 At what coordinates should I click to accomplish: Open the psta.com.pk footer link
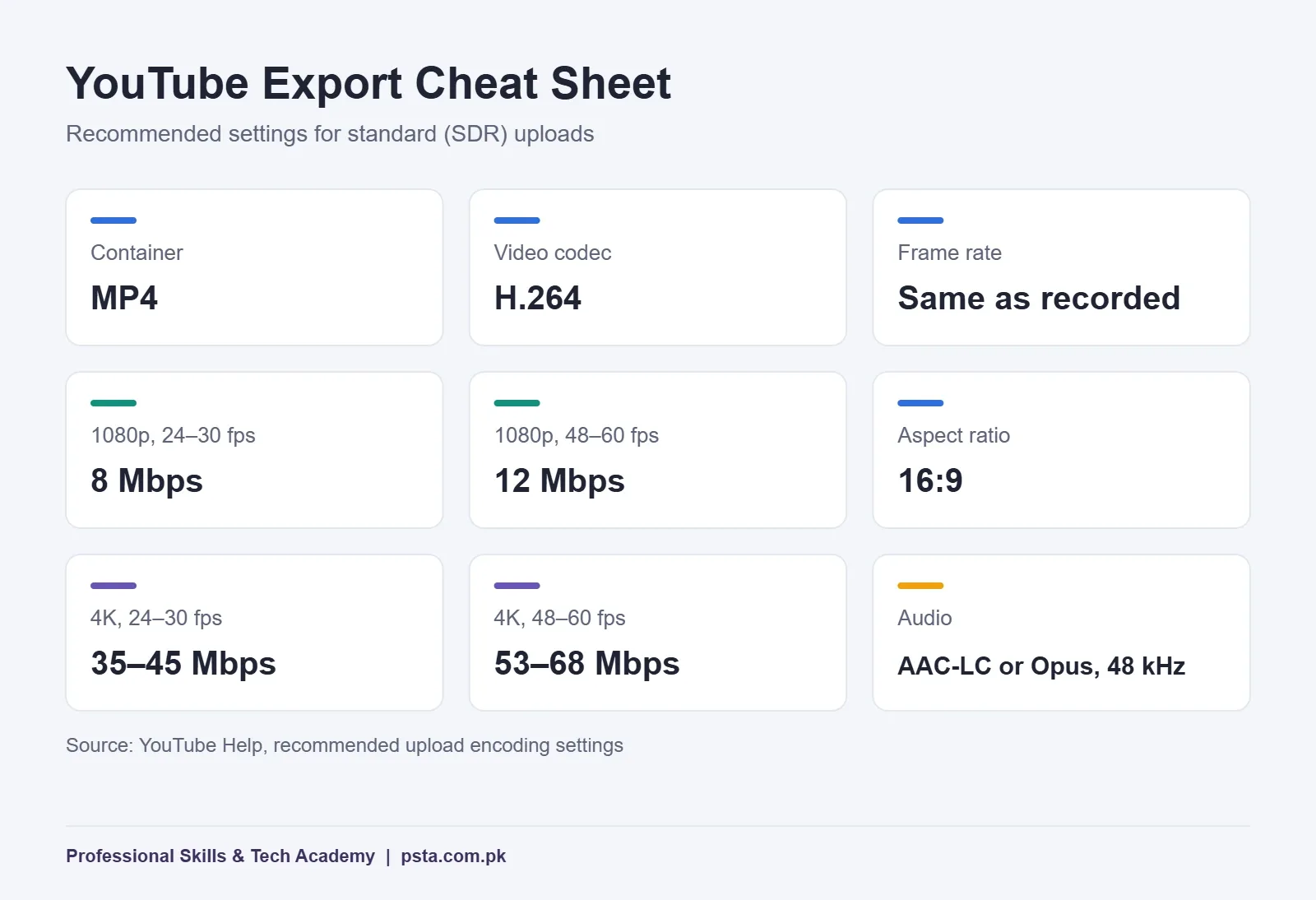pos(453,856)
